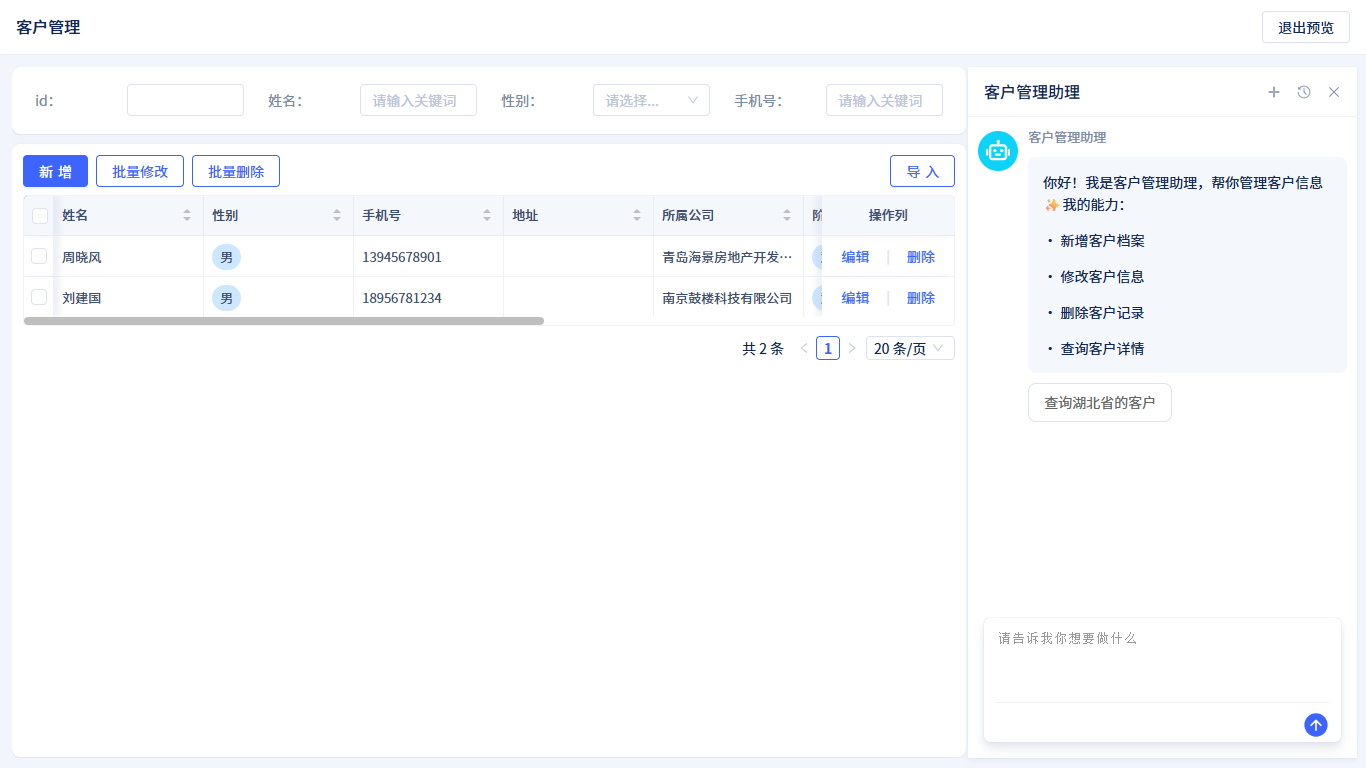
Task: Click the 新增 button
Action: (55, 171)
